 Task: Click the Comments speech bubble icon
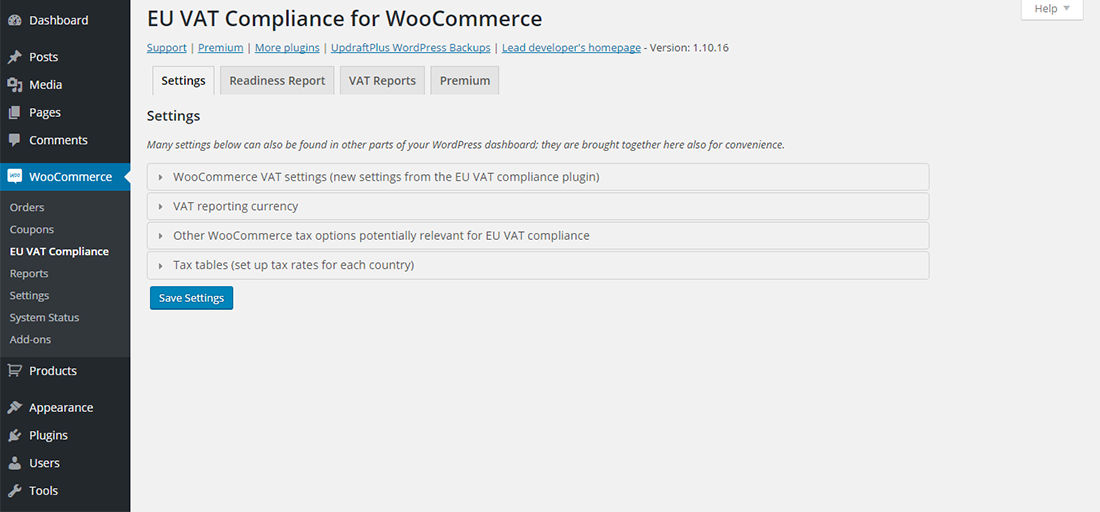15,140
